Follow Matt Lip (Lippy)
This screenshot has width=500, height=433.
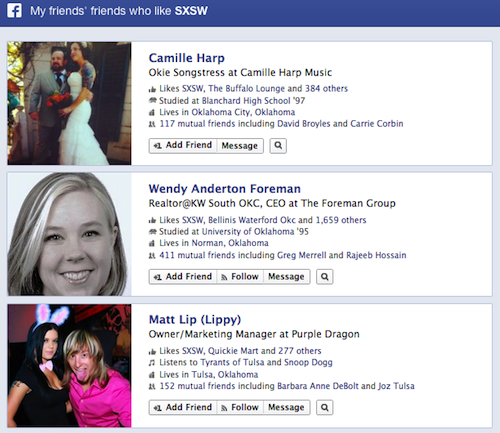[x=240, y=407]
